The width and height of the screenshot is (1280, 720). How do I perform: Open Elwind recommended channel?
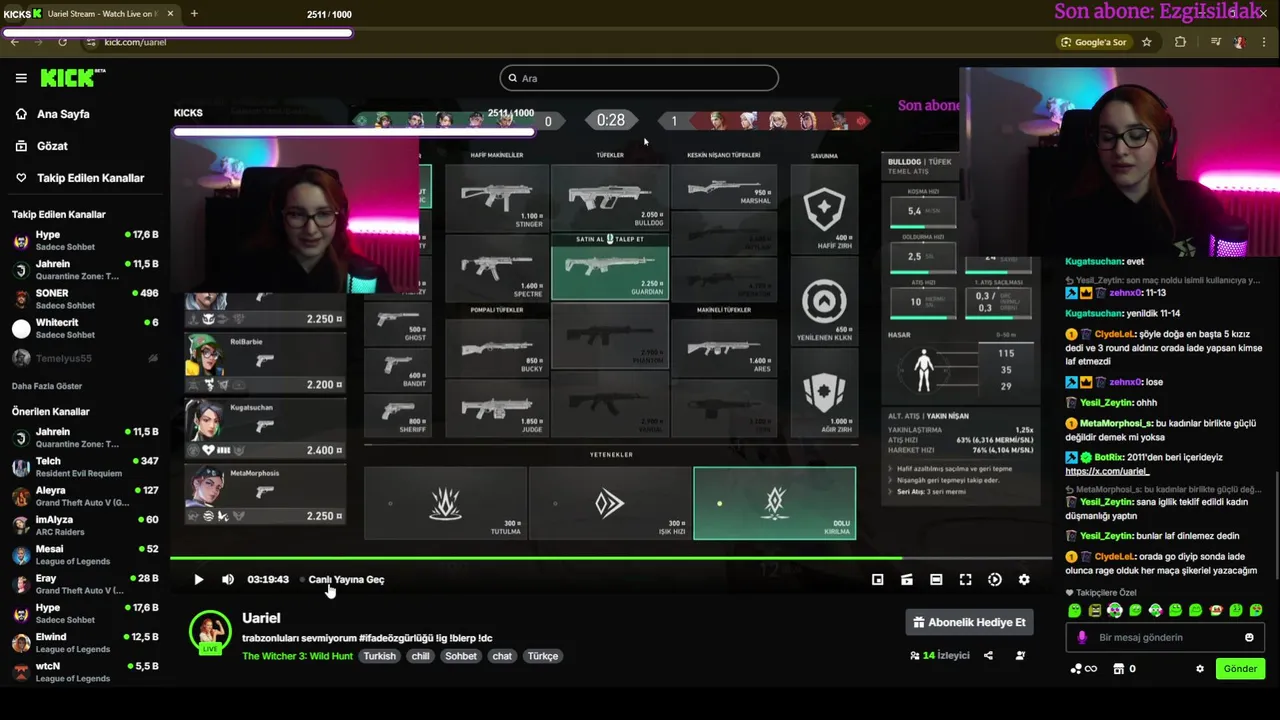pyautogui.click(x=85, y=642)
